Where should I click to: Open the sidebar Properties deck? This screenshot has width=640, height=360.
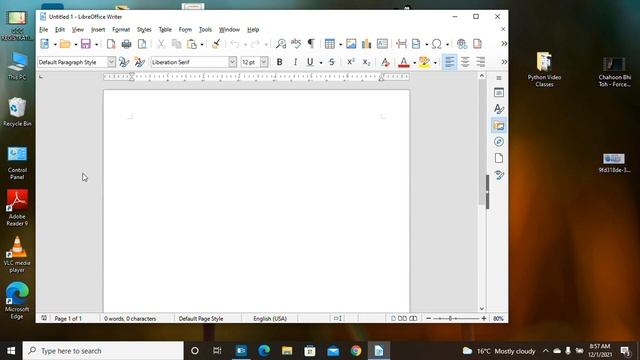(499, 93)
